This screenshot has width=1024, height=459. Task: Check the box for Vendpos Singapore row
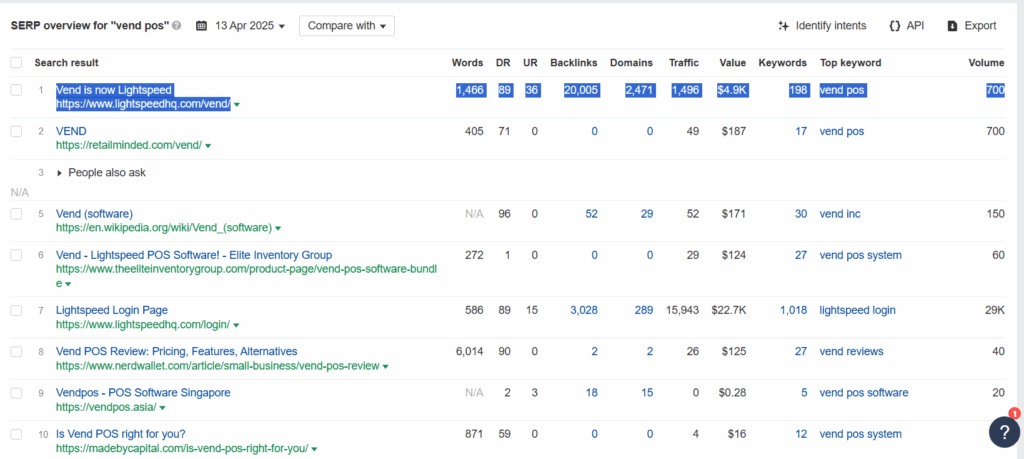point(16,392)
